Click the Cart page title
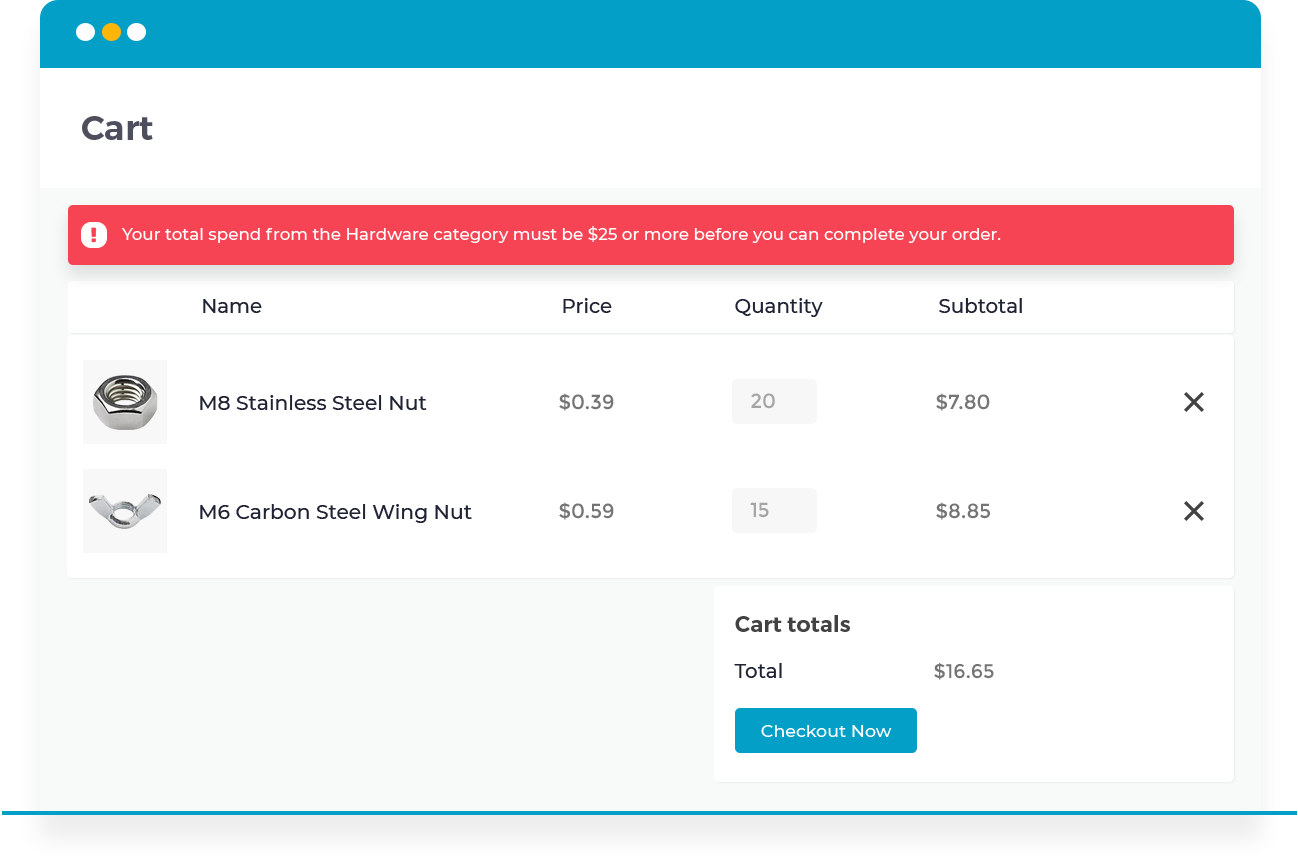The image size is (1298, 860). [116, 128]
